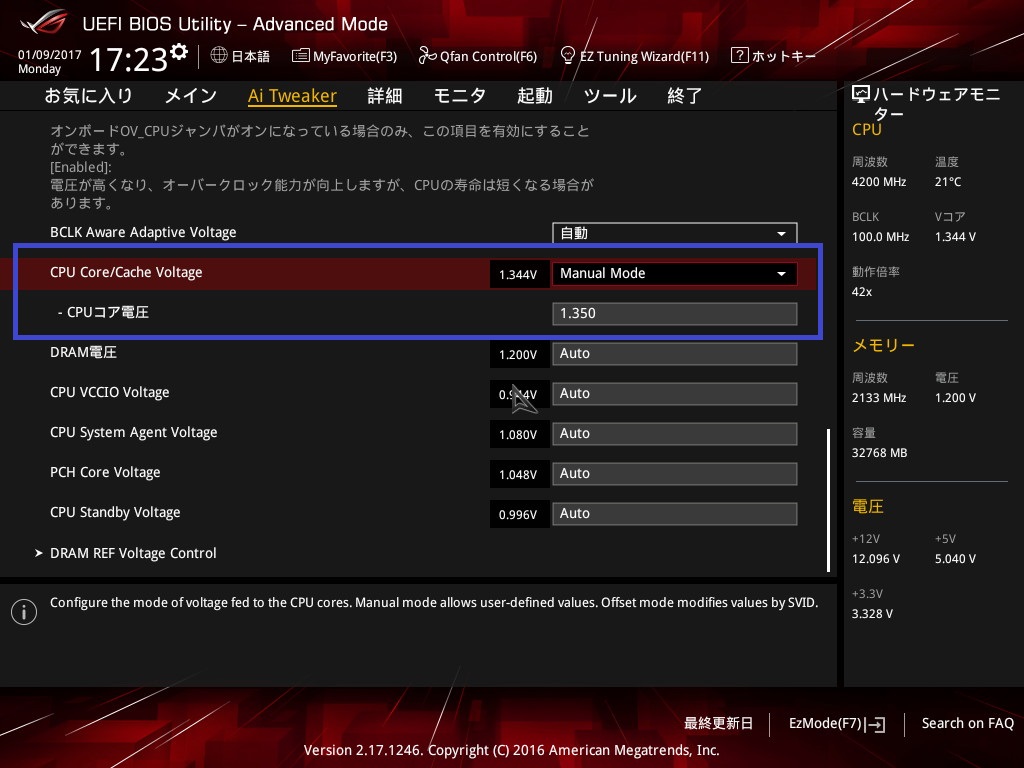The height and width of the screenshot is (768, 1024).
Task: Go to the 起動 tab
Action: pyautogui.click(x=535, y=96)
